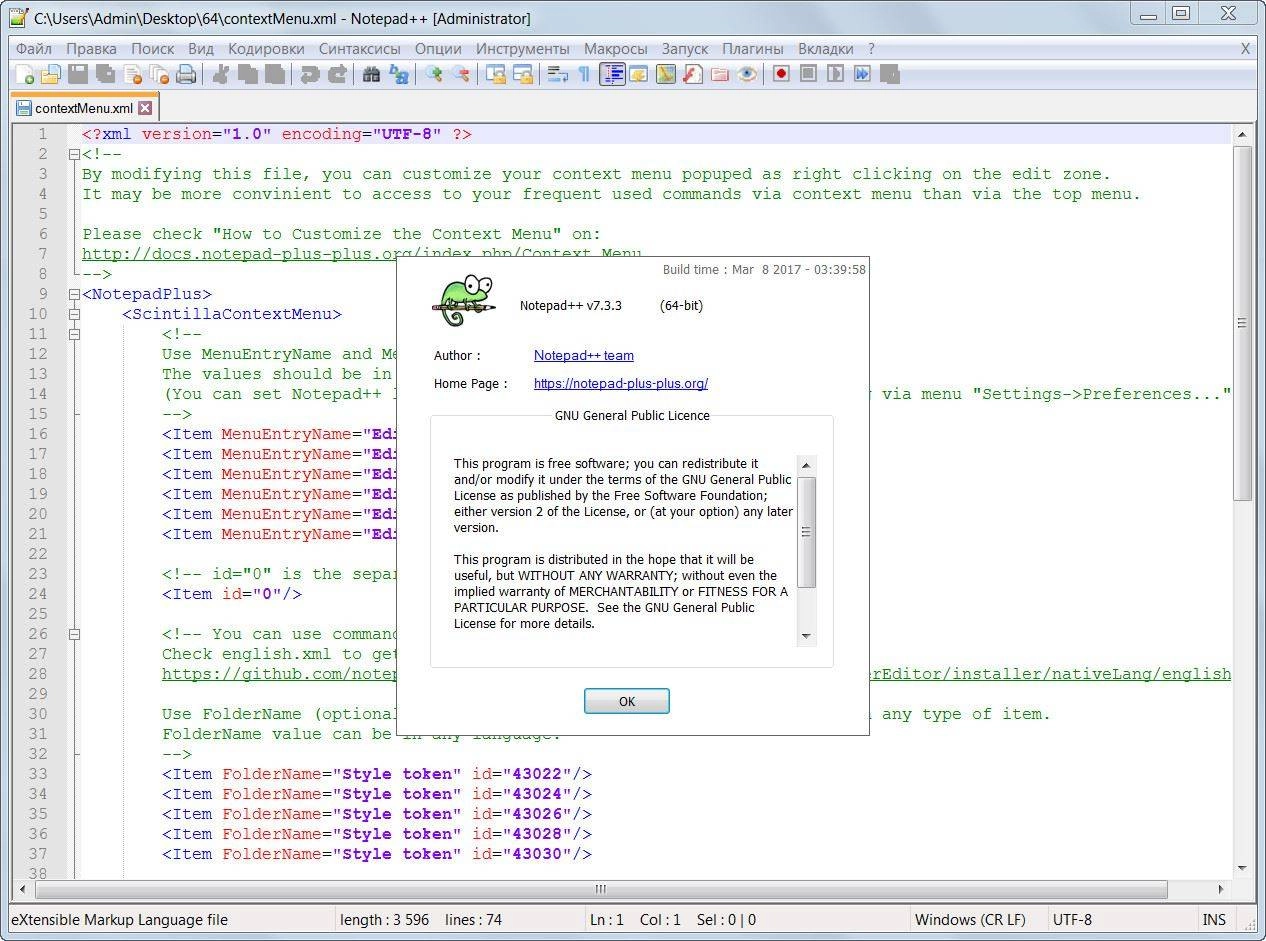Select the contextMenu.xml tab
The image size is (1266, 941).
84,108
